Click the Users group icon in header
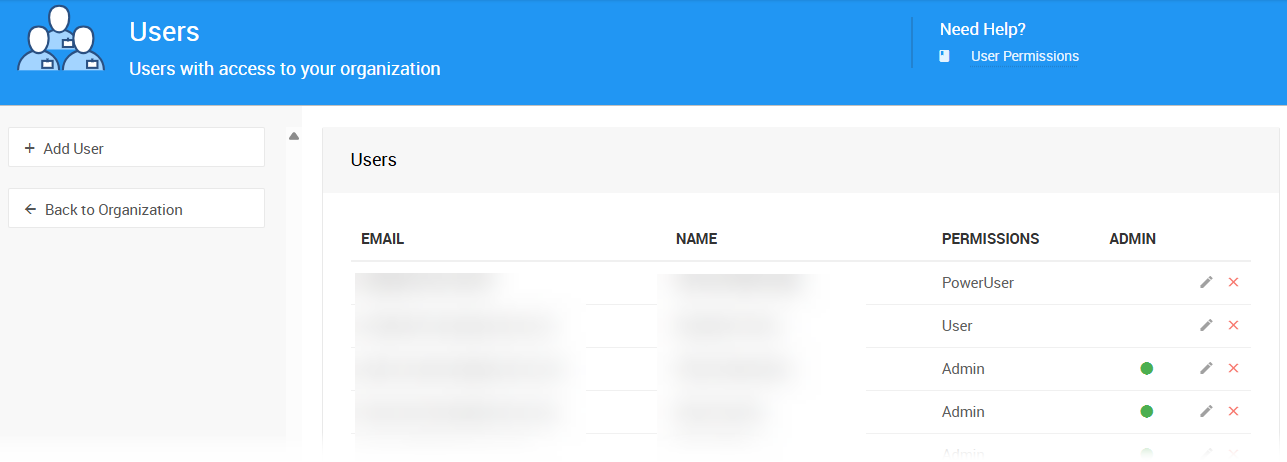1287x462 pixels. click(61, 42)
